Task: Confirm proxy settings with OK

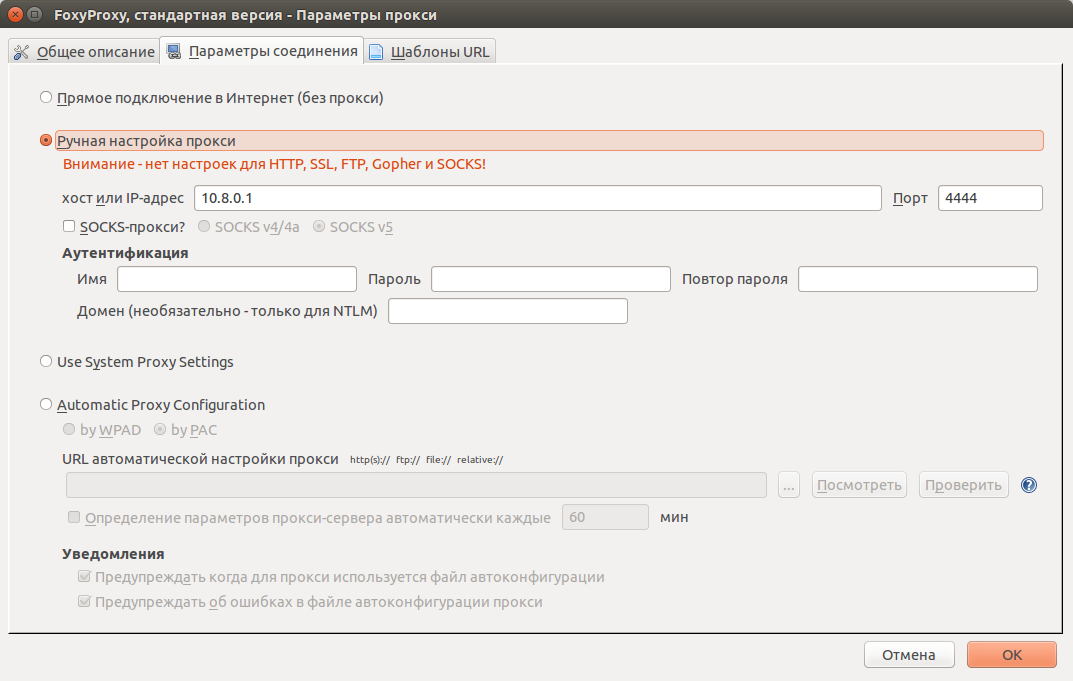Action: (1011, 654)
